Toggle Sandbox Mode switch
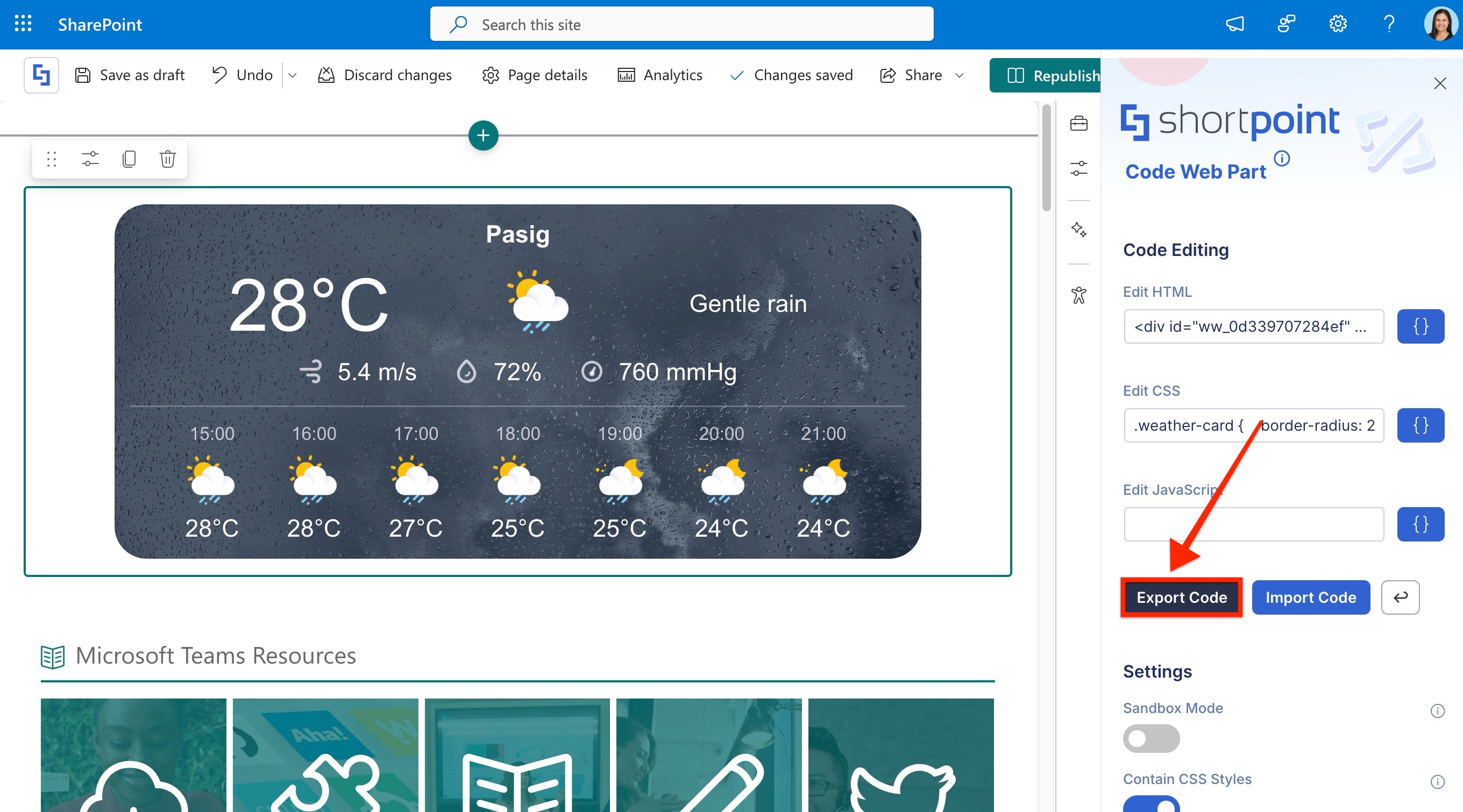 click(1150, 738)
